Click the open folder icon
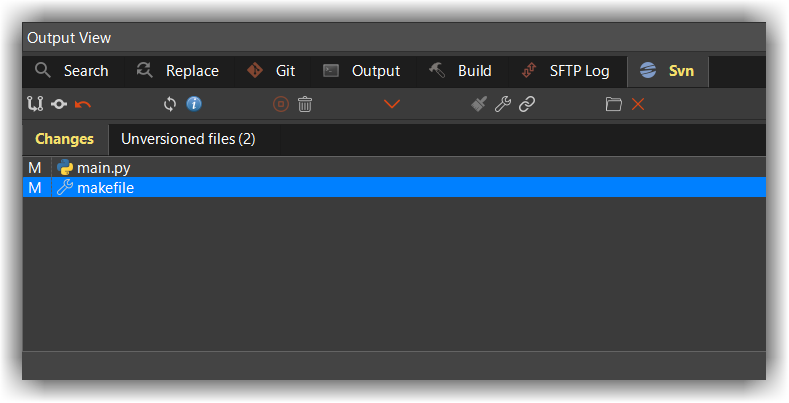 (614, 104)
